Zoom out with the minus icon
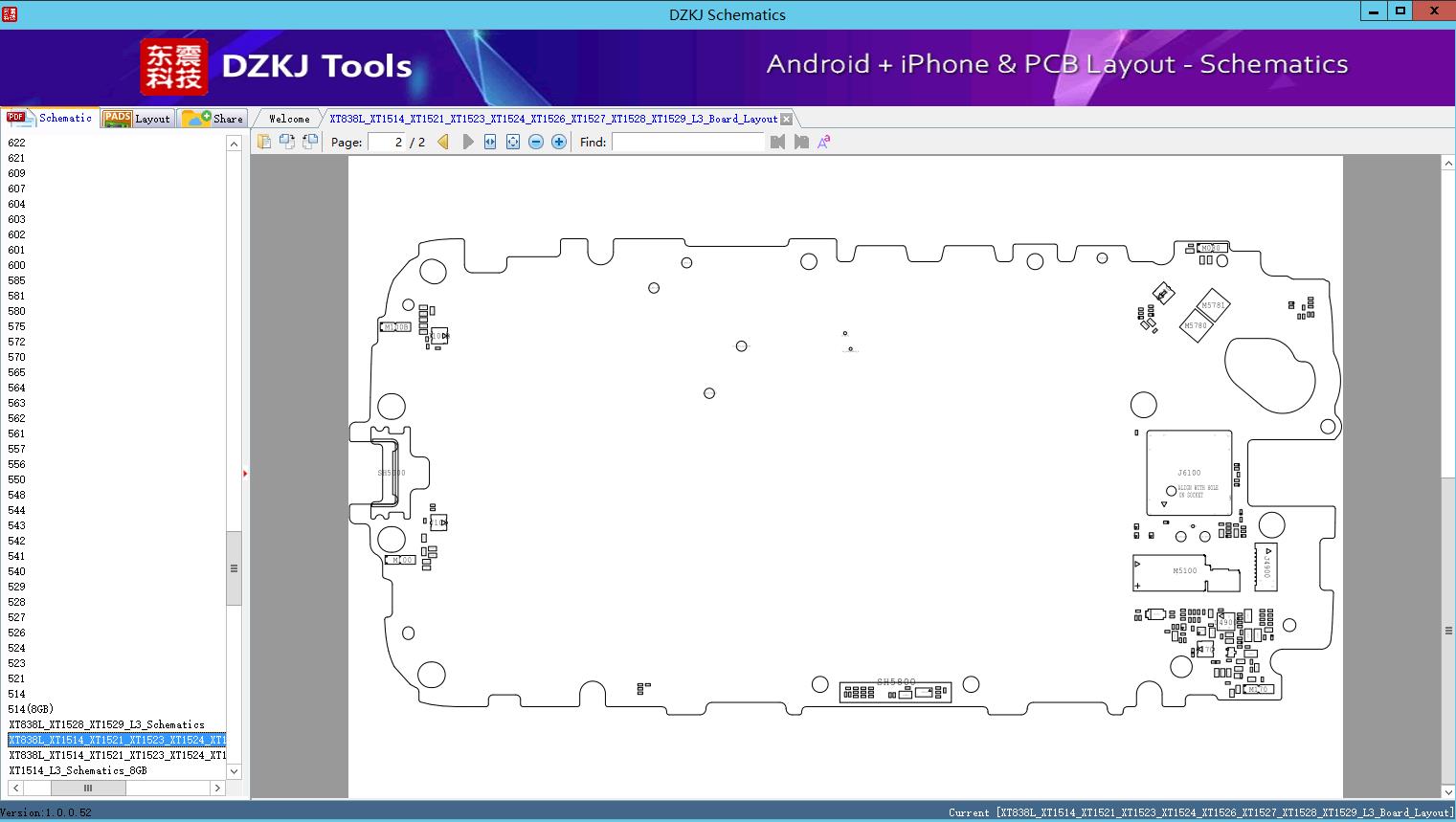Viewport: 1456px width, 822px height. 536,142
